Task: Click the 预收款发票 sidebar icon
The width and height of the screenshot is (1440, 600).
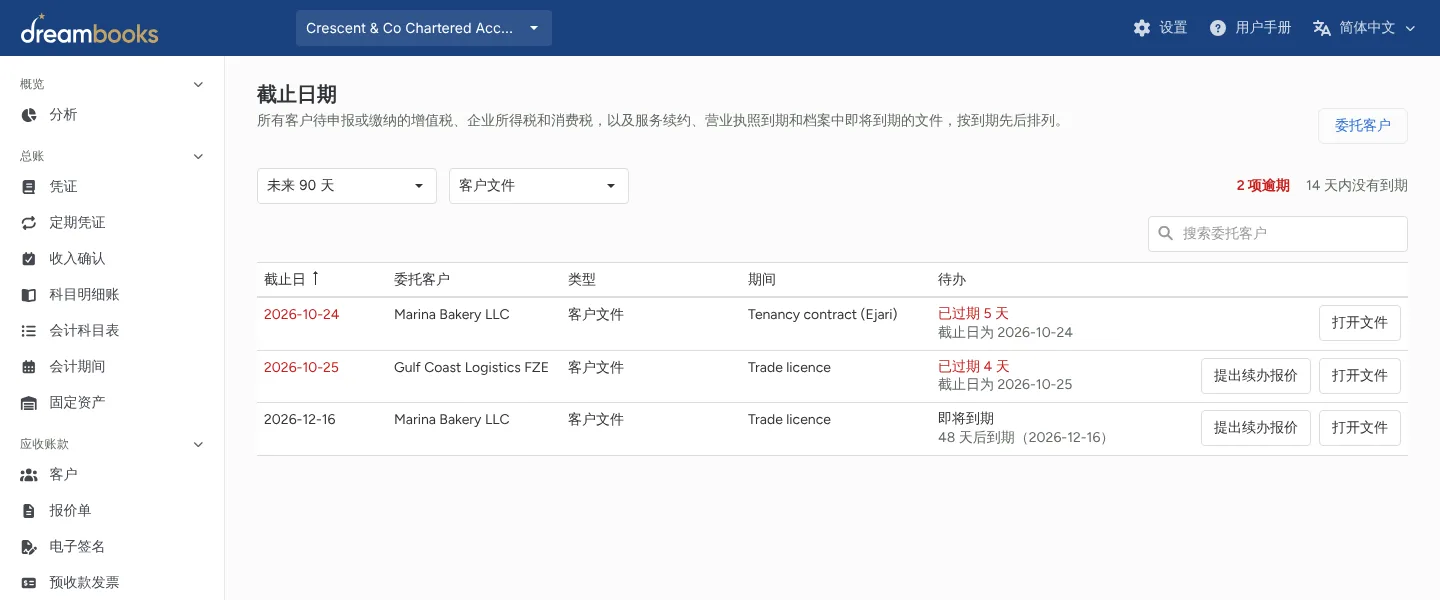Action: 29,583
